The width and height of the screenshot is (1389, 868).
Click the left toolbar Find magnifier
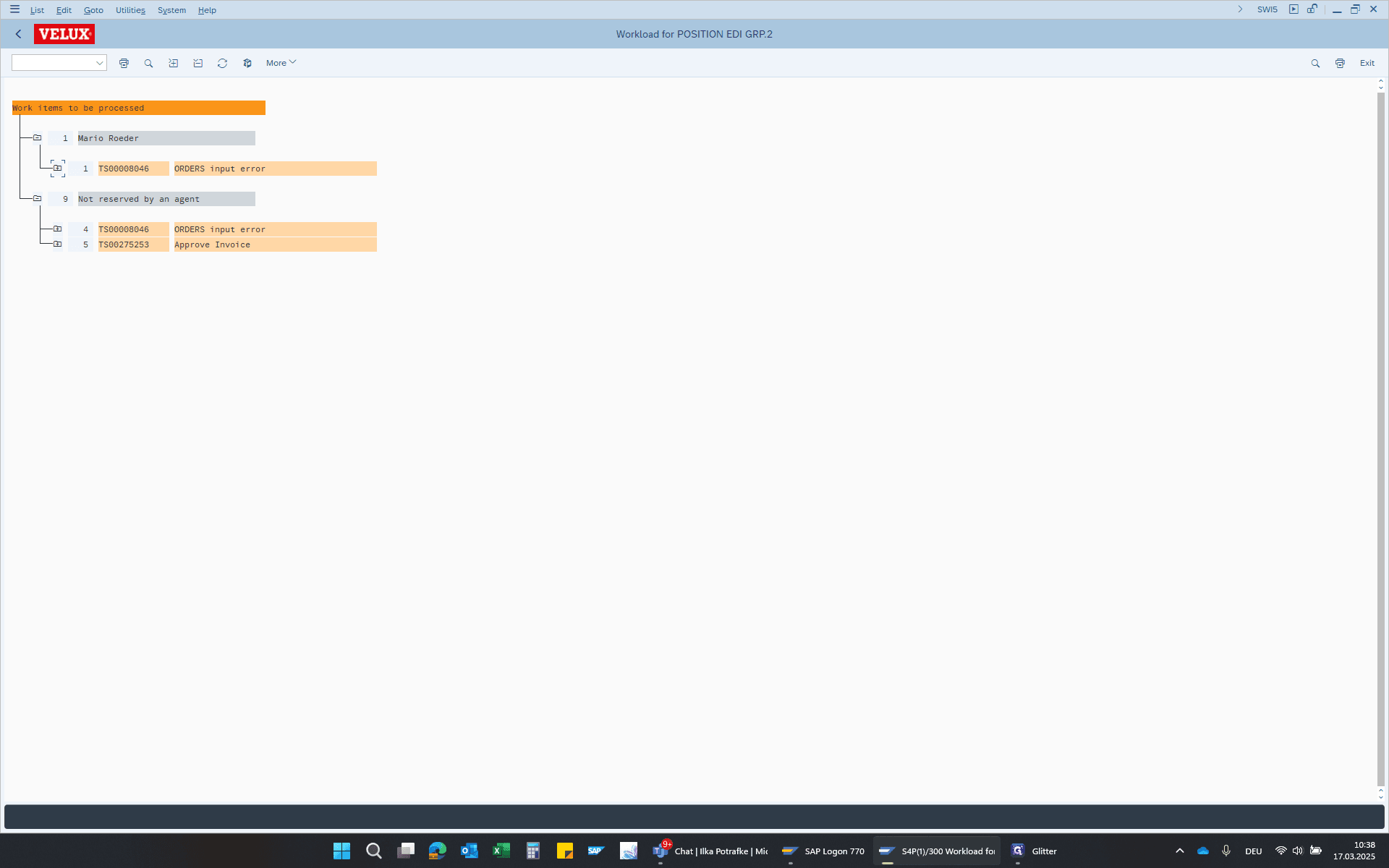(x=148, y=64)
